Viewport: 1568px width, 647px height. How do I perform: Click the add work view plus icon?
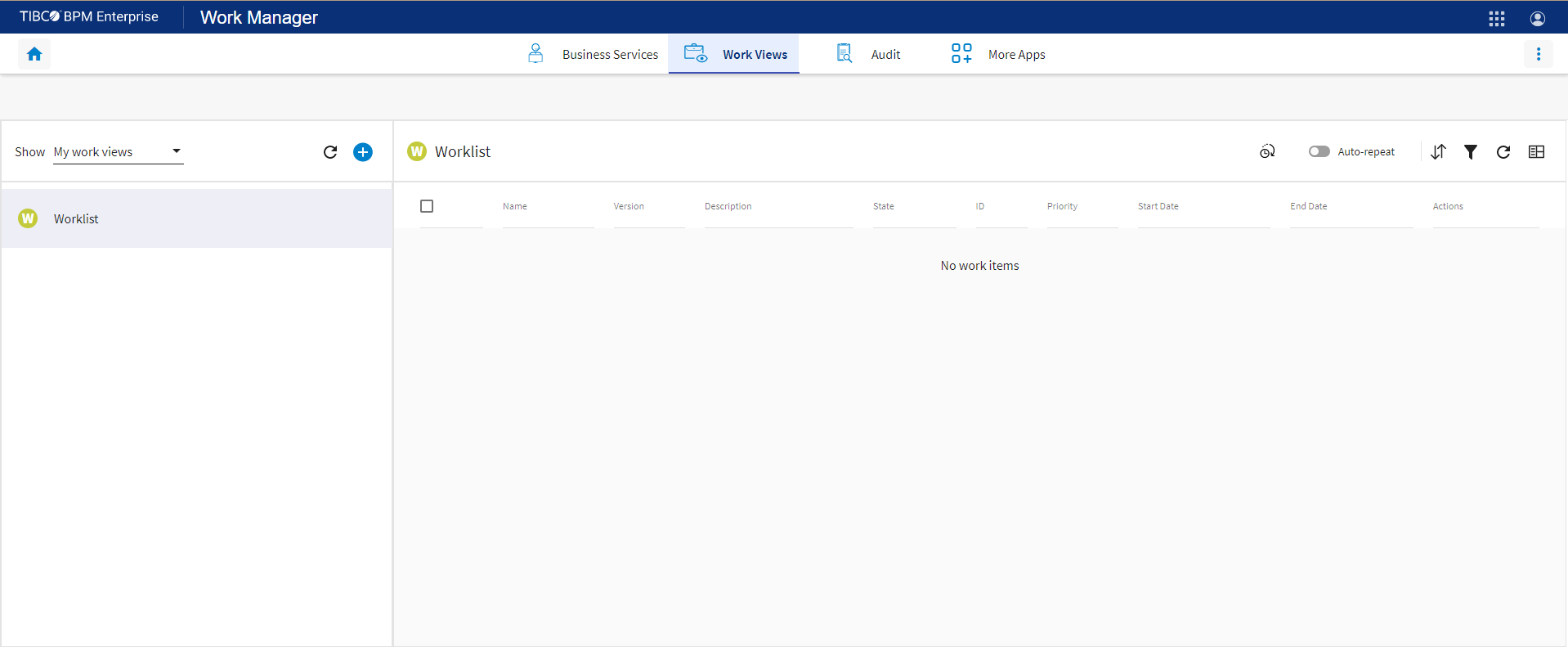point(362,152)
